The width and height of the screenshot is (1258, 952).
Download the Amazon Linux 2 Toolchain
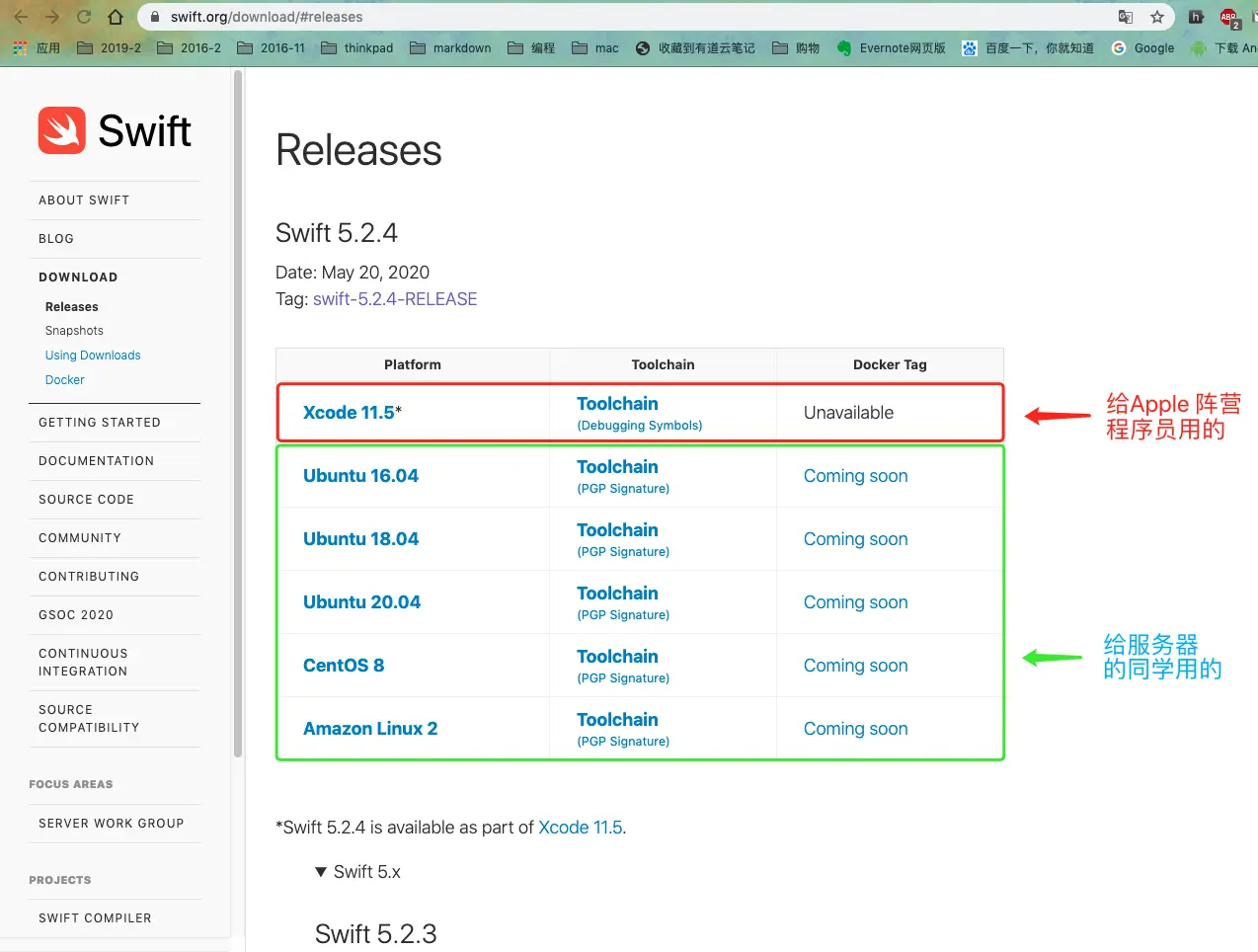click(617, 720)
